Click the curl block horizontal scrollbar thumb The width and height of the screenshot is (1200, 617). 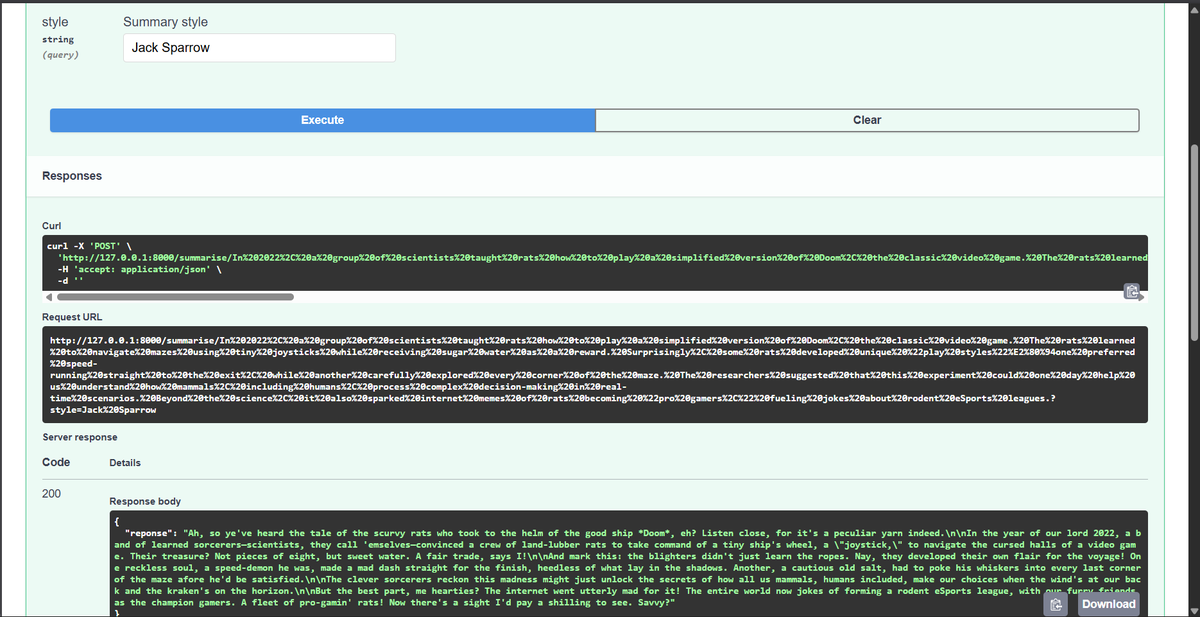[x=175, y=297]
